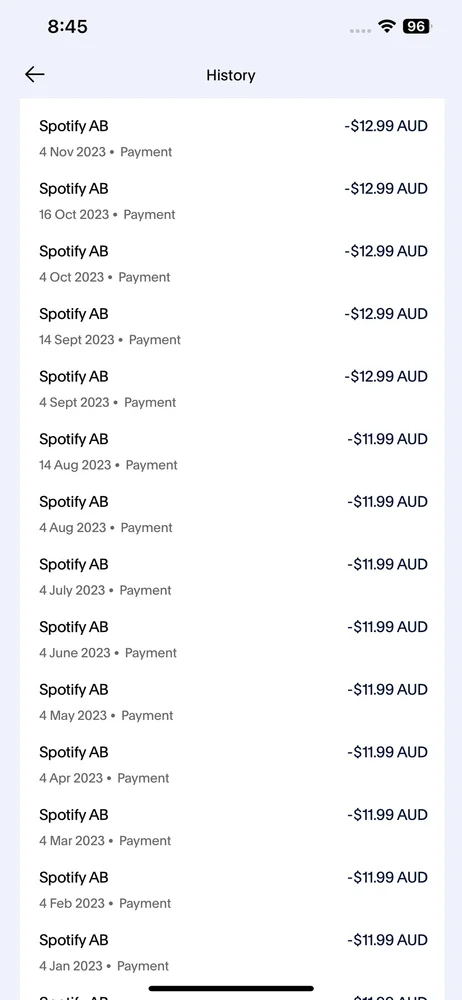View the 4 May 2023 Spotify payment

coord(232,701)
